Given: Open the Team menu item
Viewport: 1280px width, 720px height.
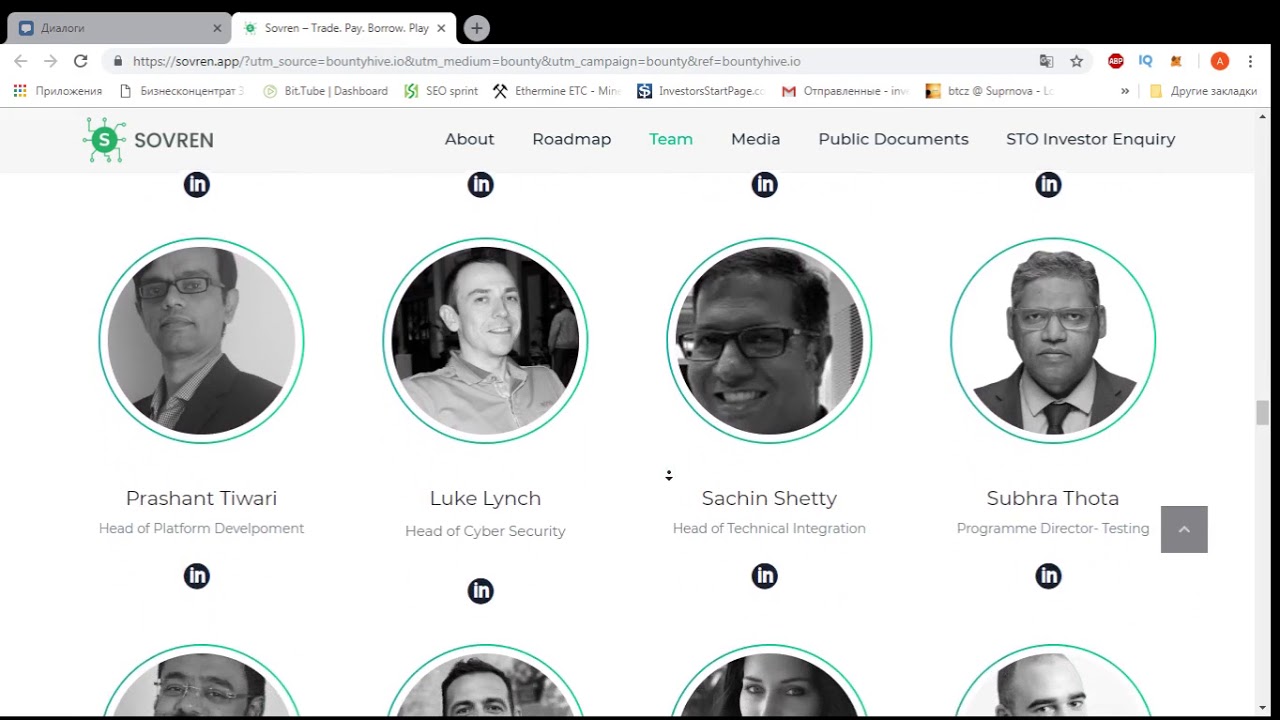Looking at the screenshot, I should tap(671, 139).
